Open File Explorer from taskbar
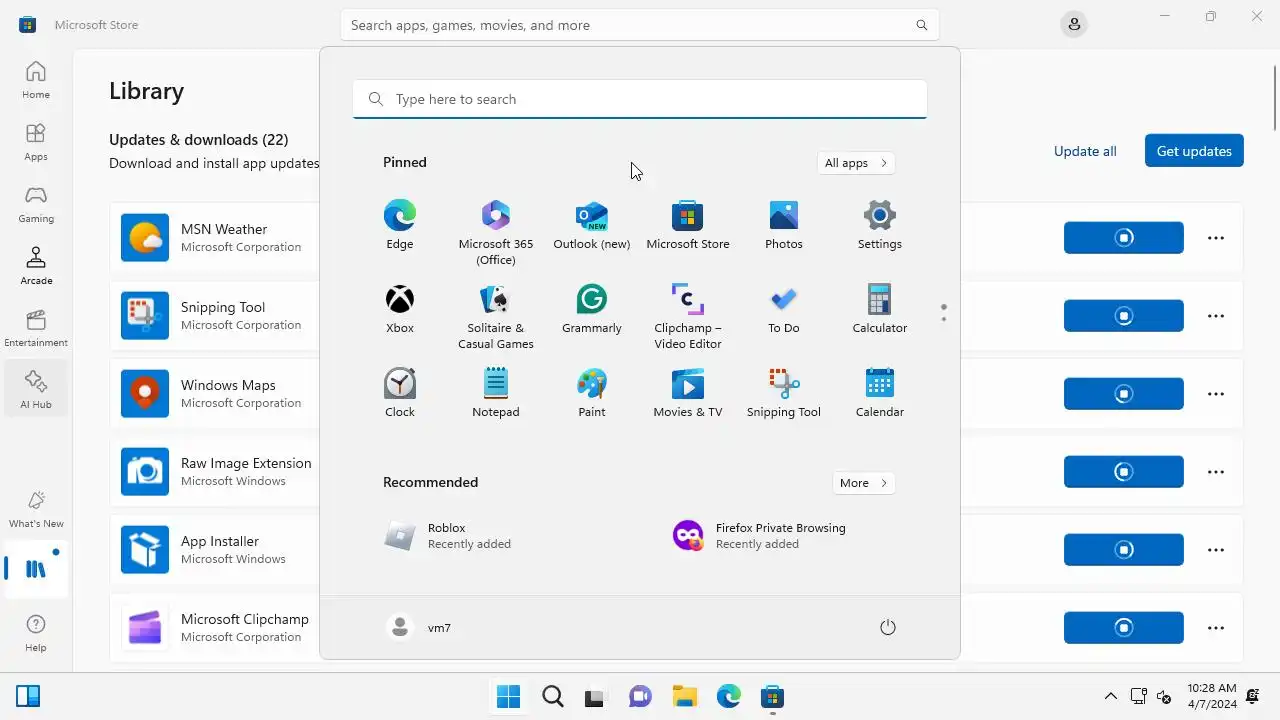The width and height of the screenshot is (1280, 720). (x=684, y=696)
